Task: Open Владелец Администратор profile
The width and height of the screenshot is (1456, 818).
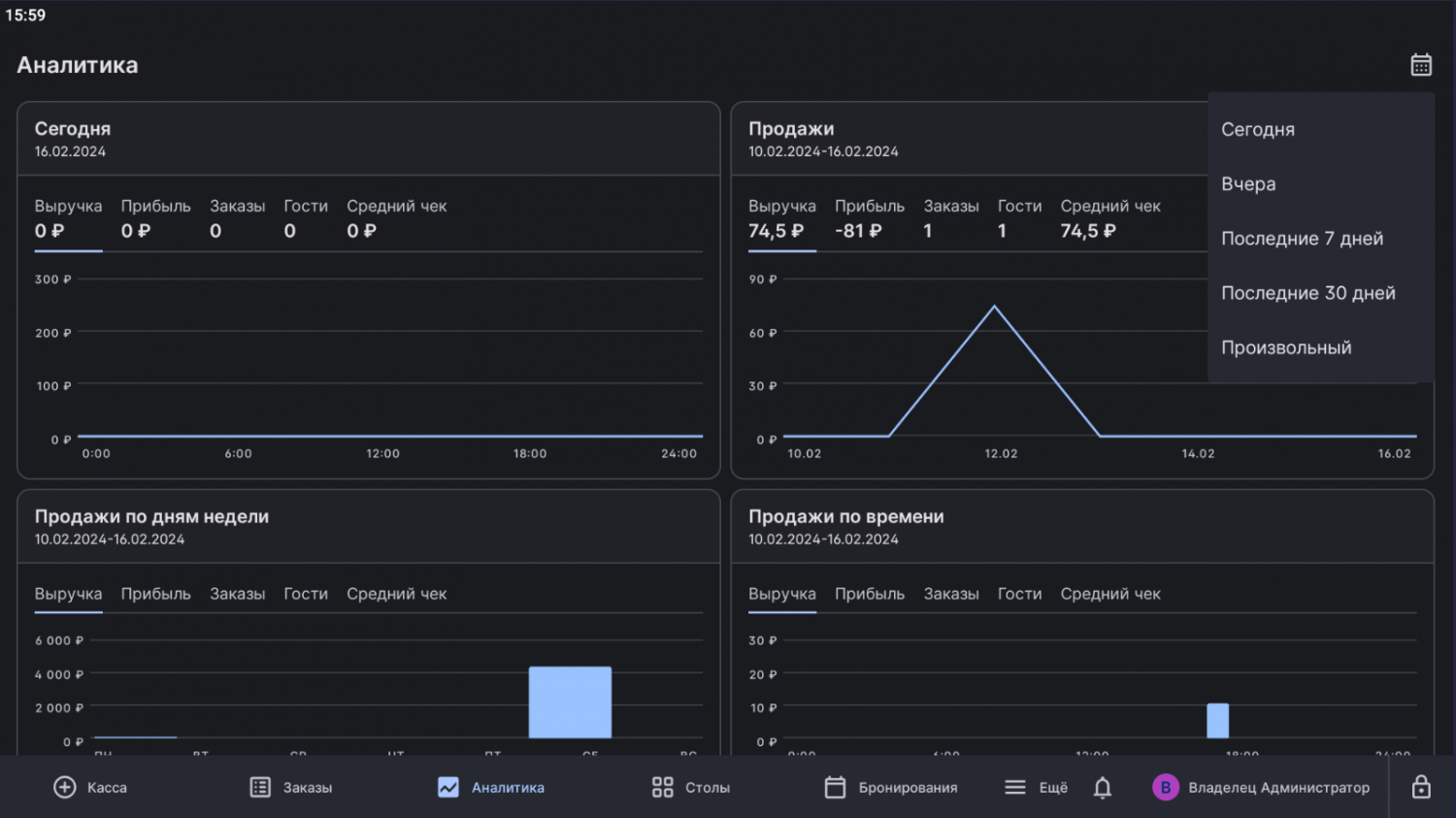Action: point(1261,788)
